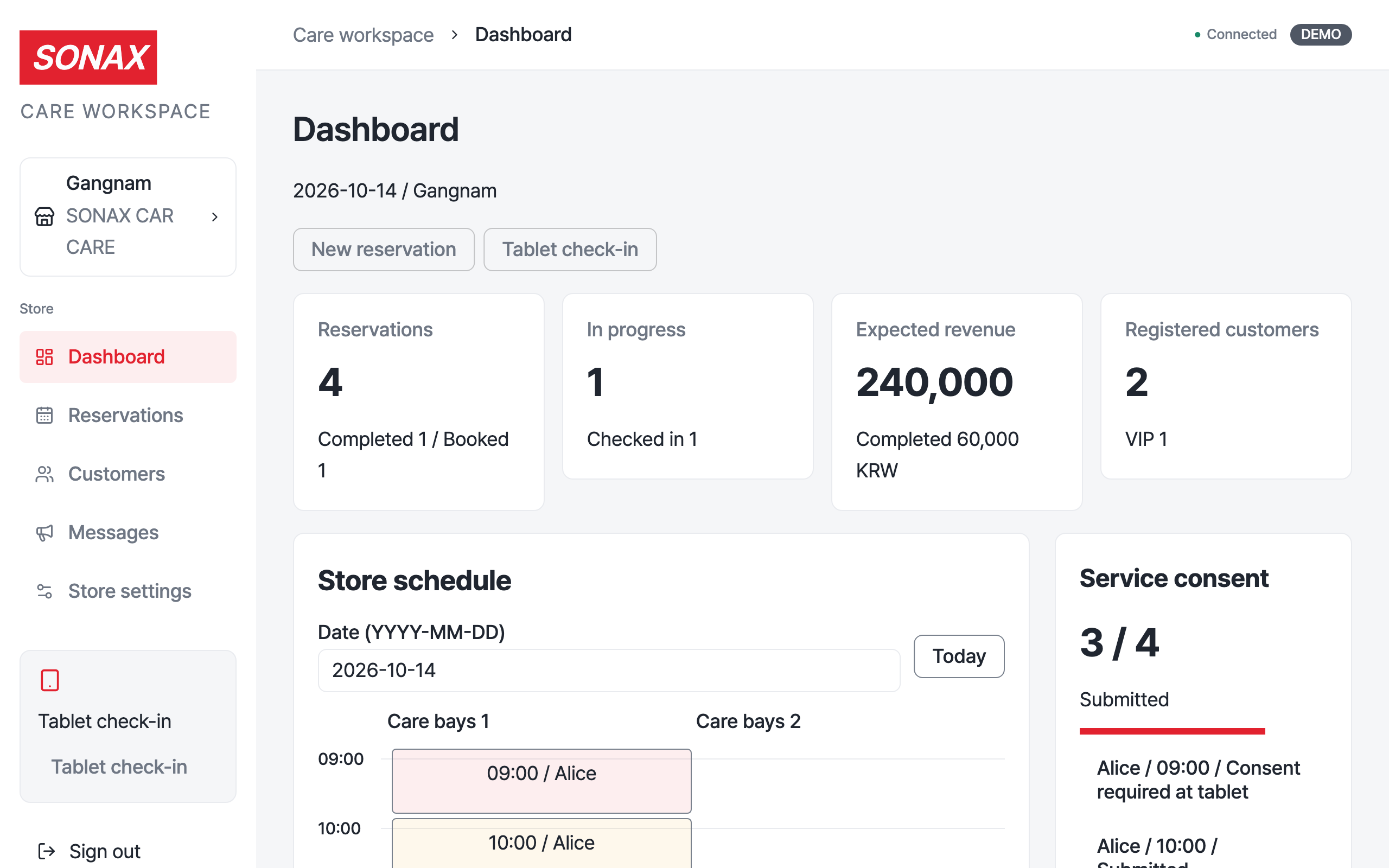Click the Reservations calendar icon
The width and height of the screenshot is (1389, 868).
tap(44, 415)
